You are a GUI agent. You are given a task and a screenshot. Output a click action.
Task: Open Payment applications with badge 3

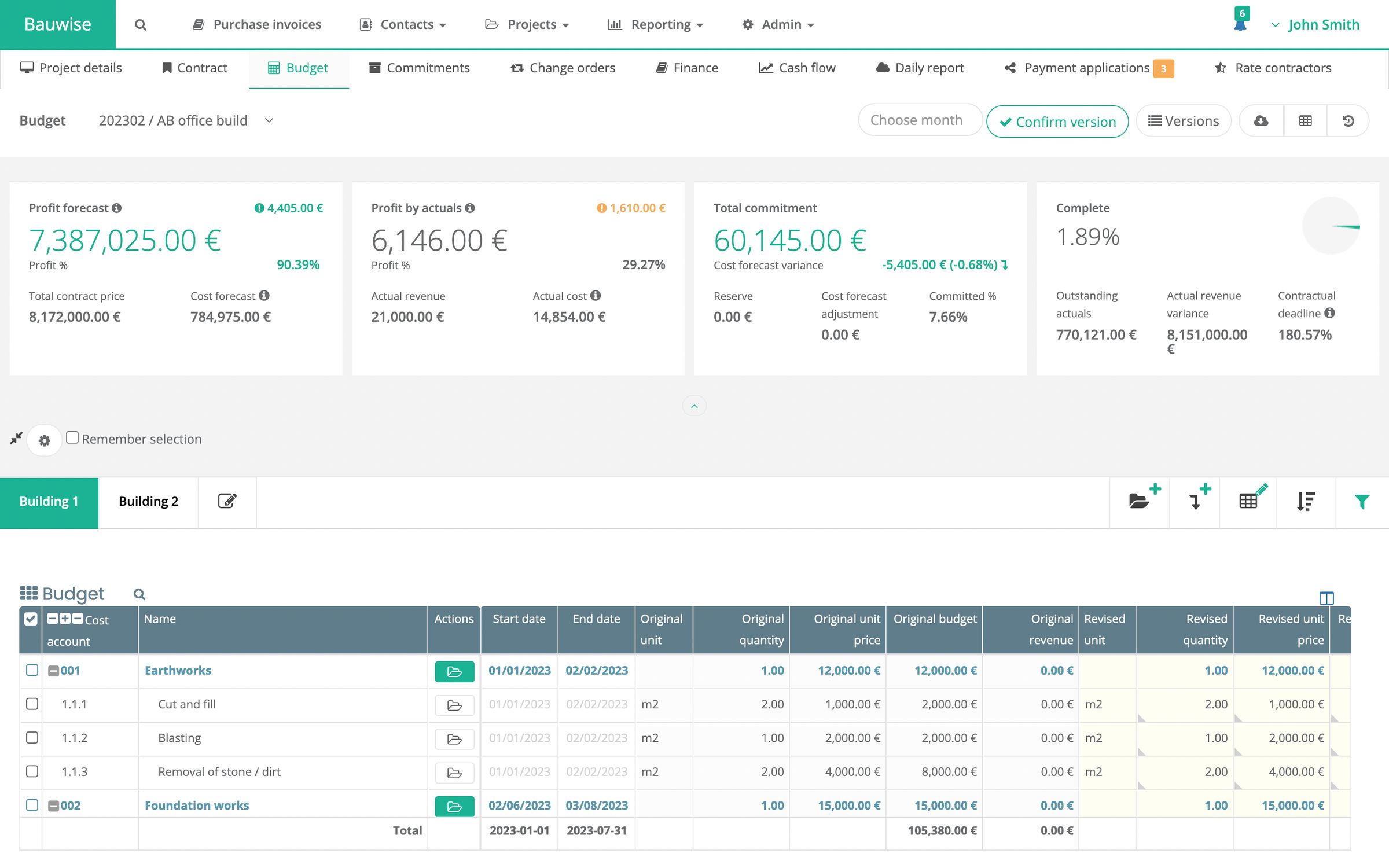pos(1087,68)
